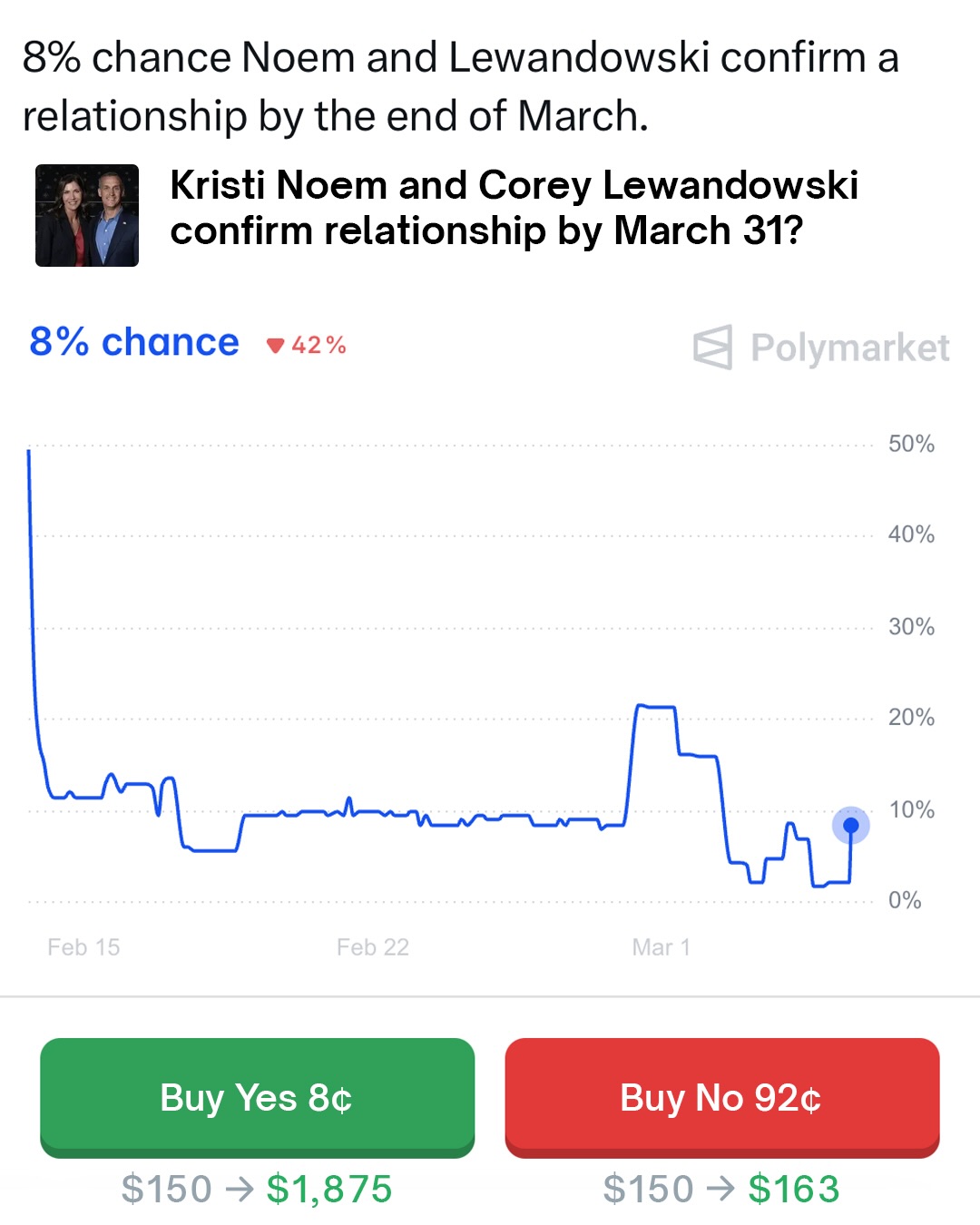Viewport: 980px width, 1225px height.
Task: Click the $150 → $1,875 payout text
Action: click(257, 1189)
